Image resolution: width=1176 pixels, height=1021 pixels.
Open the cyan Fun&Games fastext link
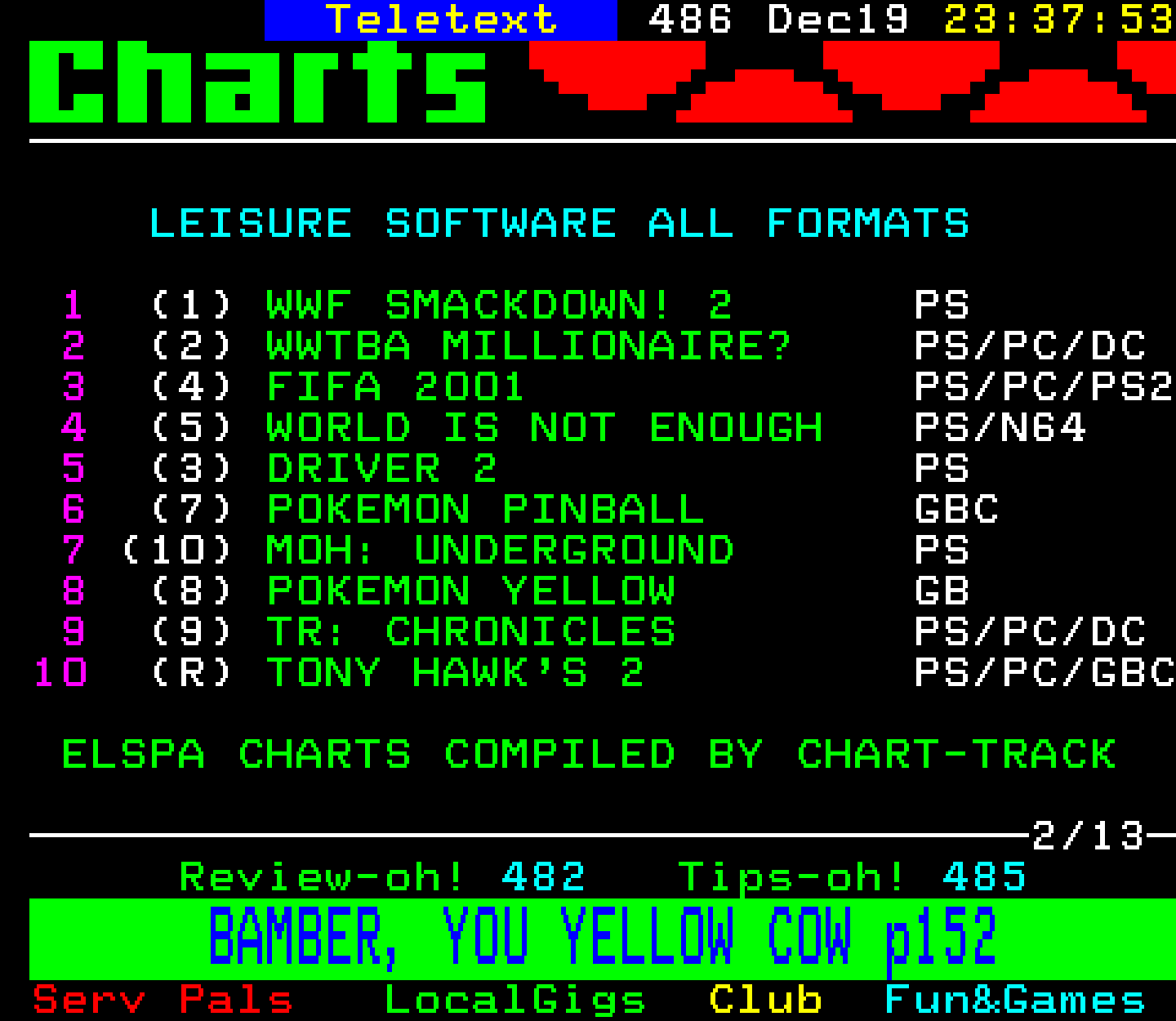point(1014,1000)
